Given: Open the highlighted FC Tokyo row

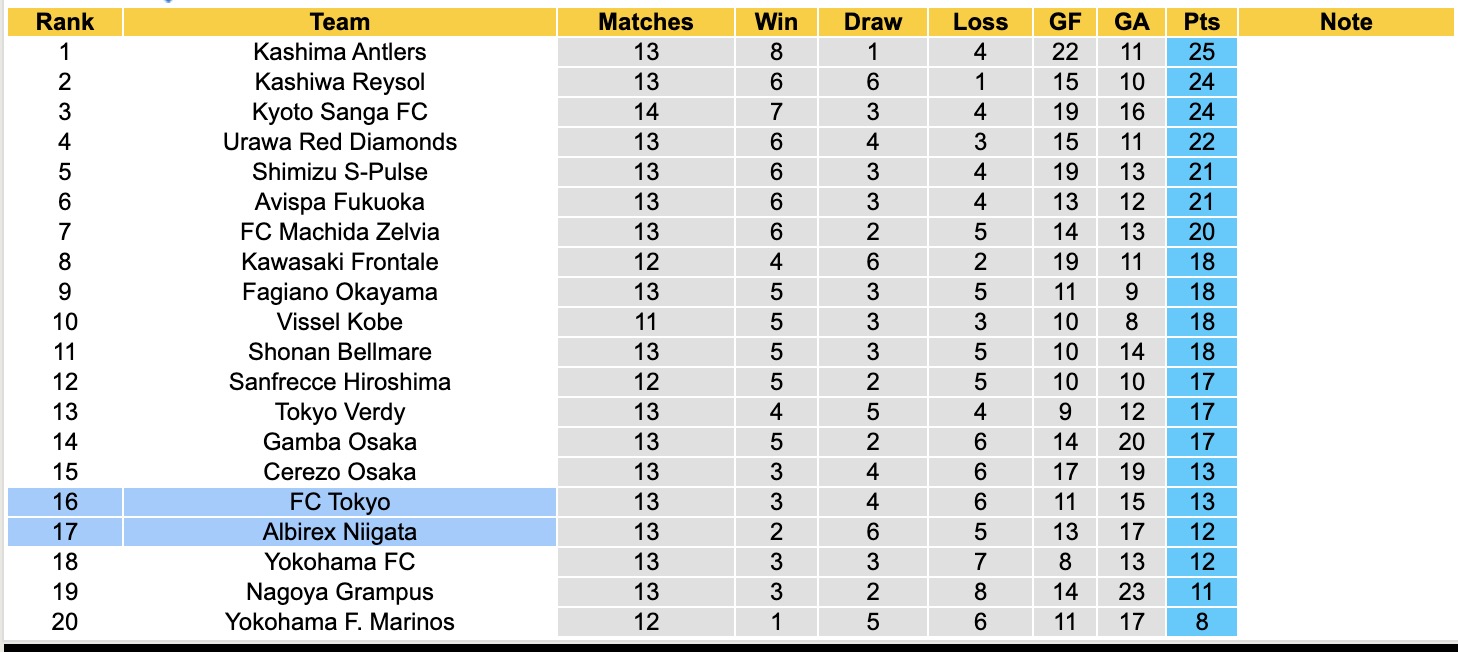Looking at the screenshot, I should point(340,502).
